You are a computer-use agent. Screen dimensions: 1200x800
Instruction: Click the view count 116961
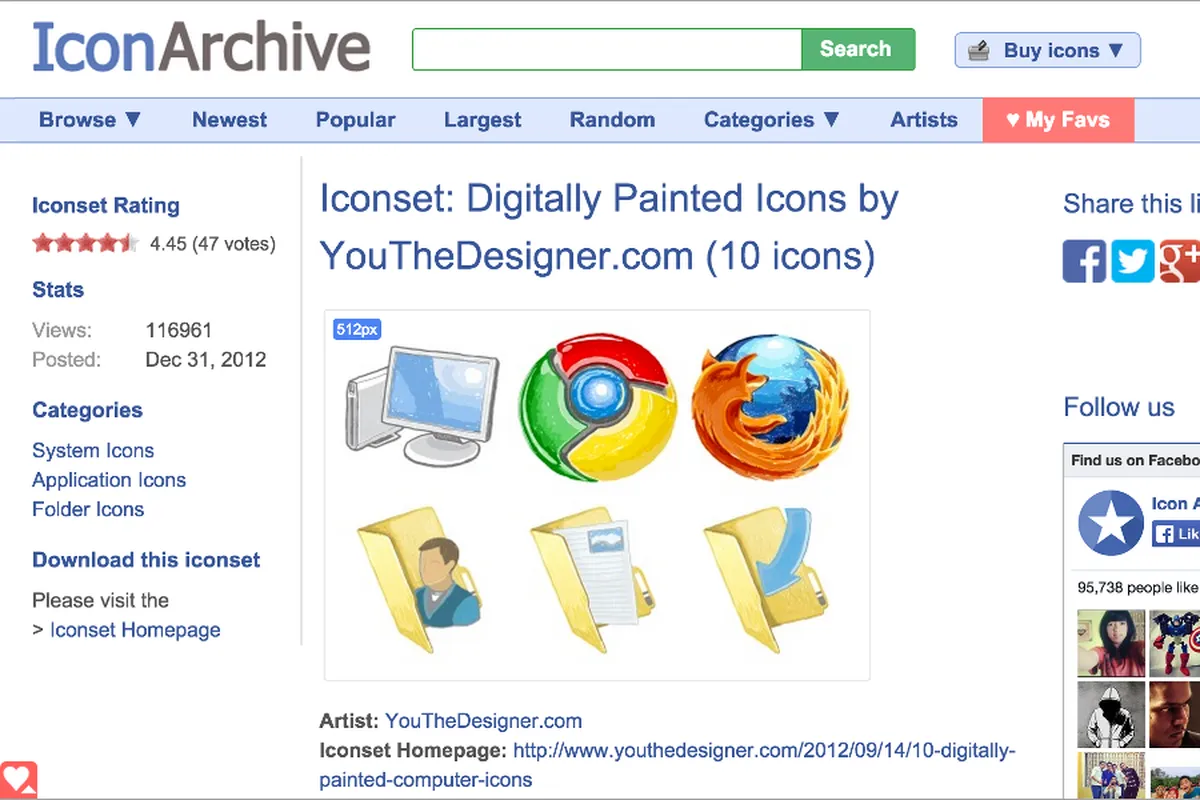tap(179, 330)
